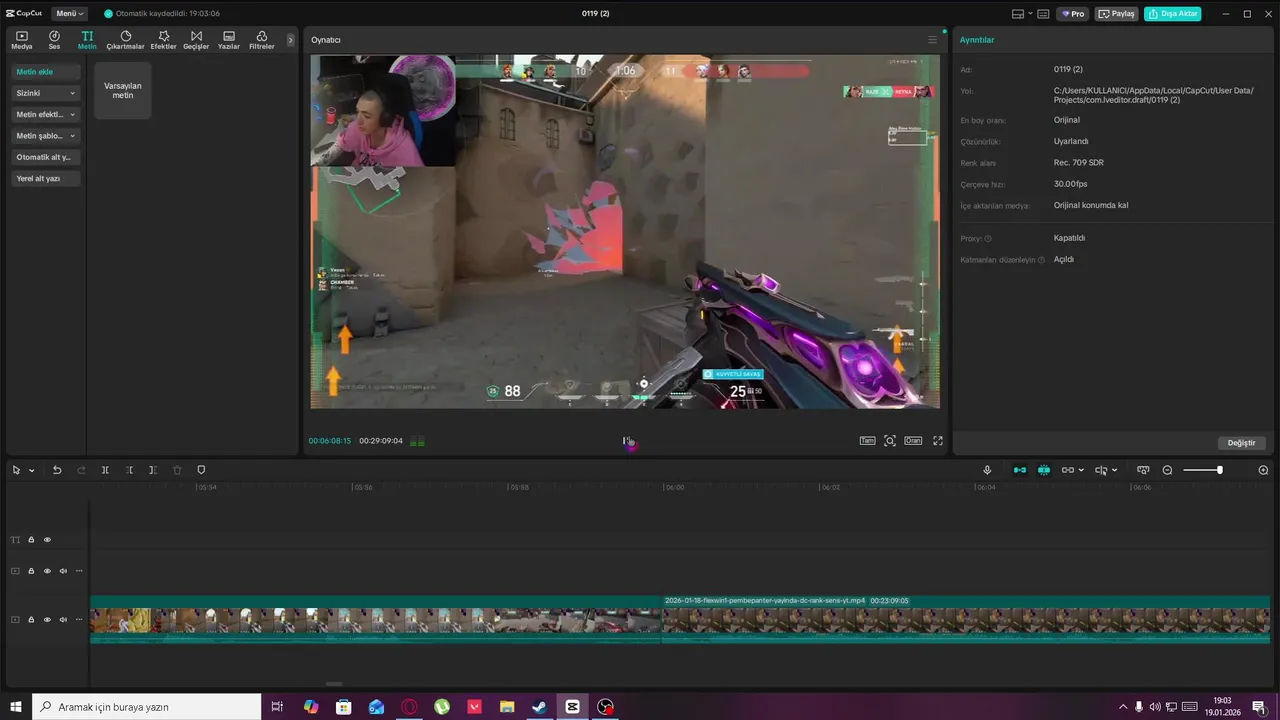Lock the text track

[31, 540]
